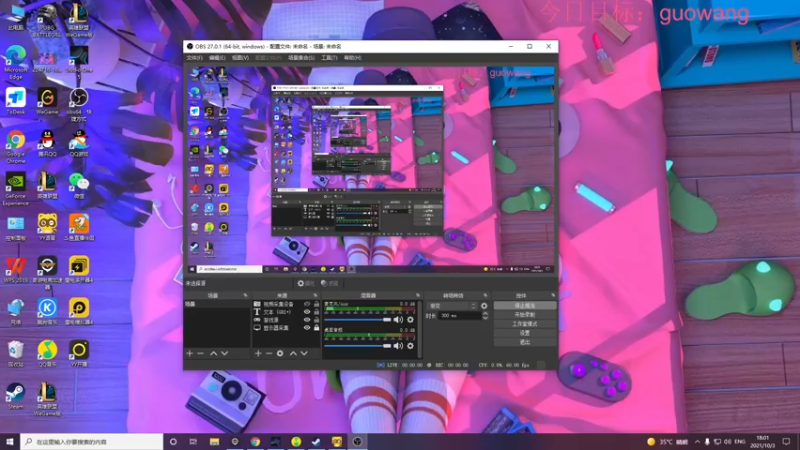Open the View (视图) menu
The height and width of the screenshot is (450, 800).
(x=240, y=58)
